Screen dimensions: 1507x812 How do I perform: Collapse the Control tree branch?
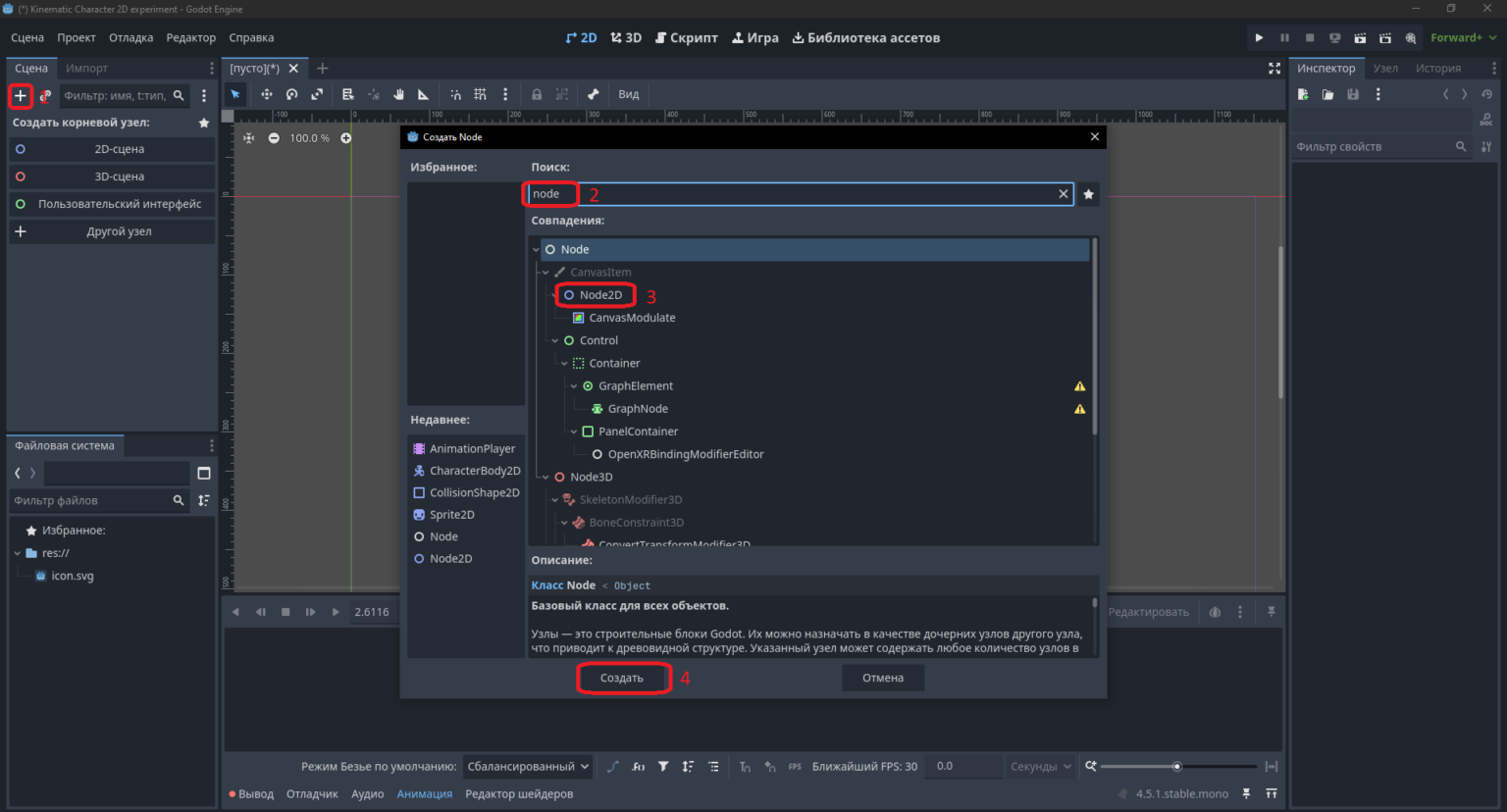pos(555,341)
